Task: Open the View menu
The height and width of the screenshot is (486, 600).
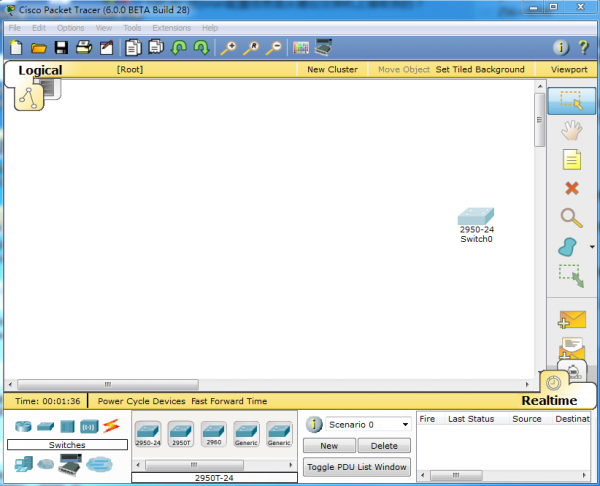Action: click(104, 28)
